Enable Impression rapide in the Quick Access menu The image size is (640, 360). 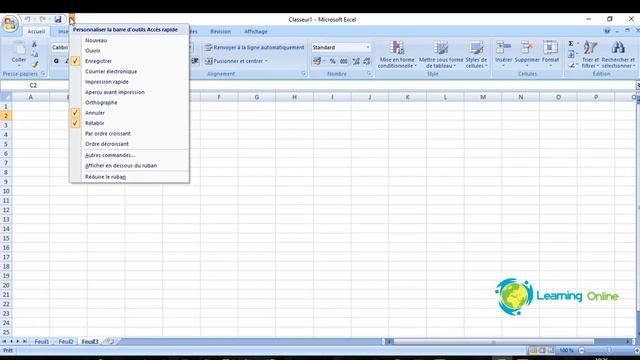129,82
